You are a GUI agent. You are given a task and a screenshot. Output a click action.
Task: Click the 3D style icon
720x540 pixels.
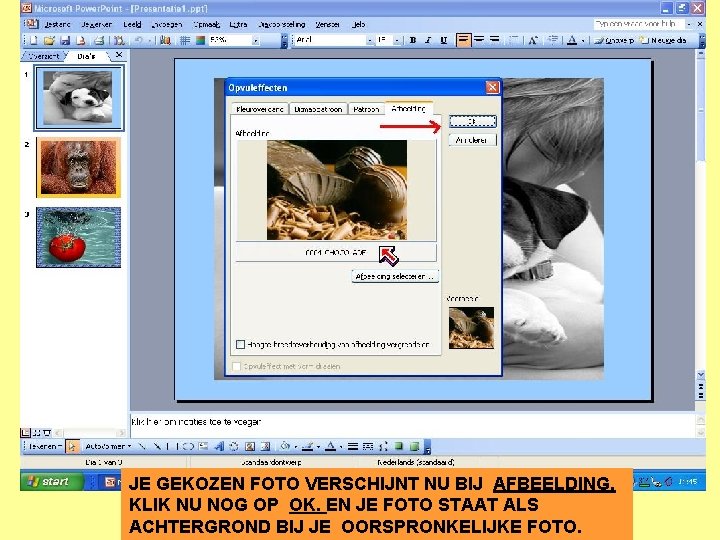pyautogui.click(x=415, y=446)
